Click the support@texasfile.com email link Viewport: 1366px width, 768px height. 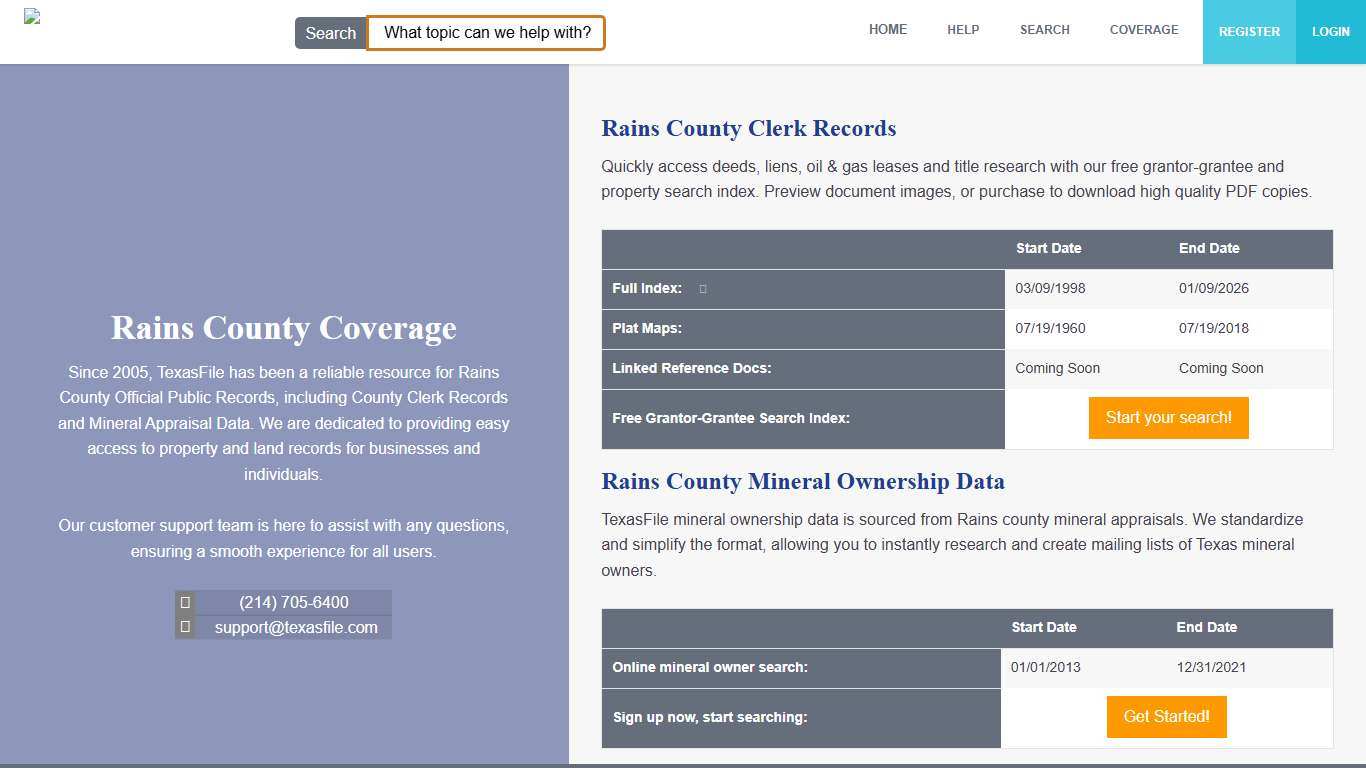[295, 627]
